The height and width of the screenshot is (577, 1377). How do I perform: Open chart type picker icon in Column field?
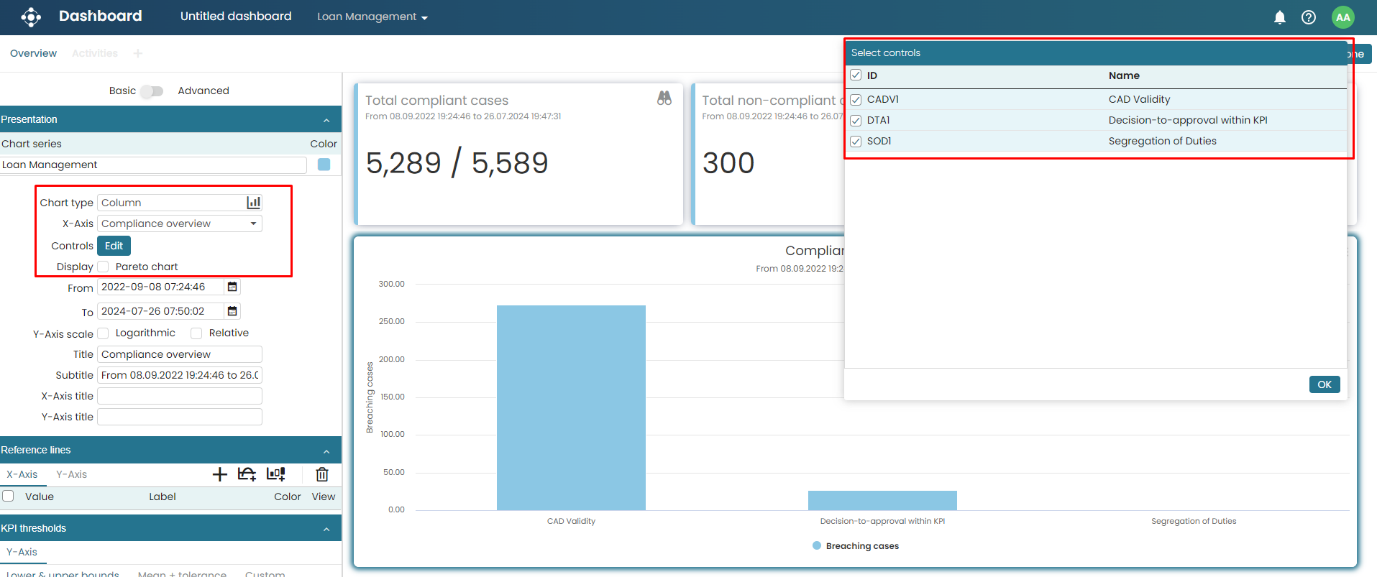tap(254, 202)
